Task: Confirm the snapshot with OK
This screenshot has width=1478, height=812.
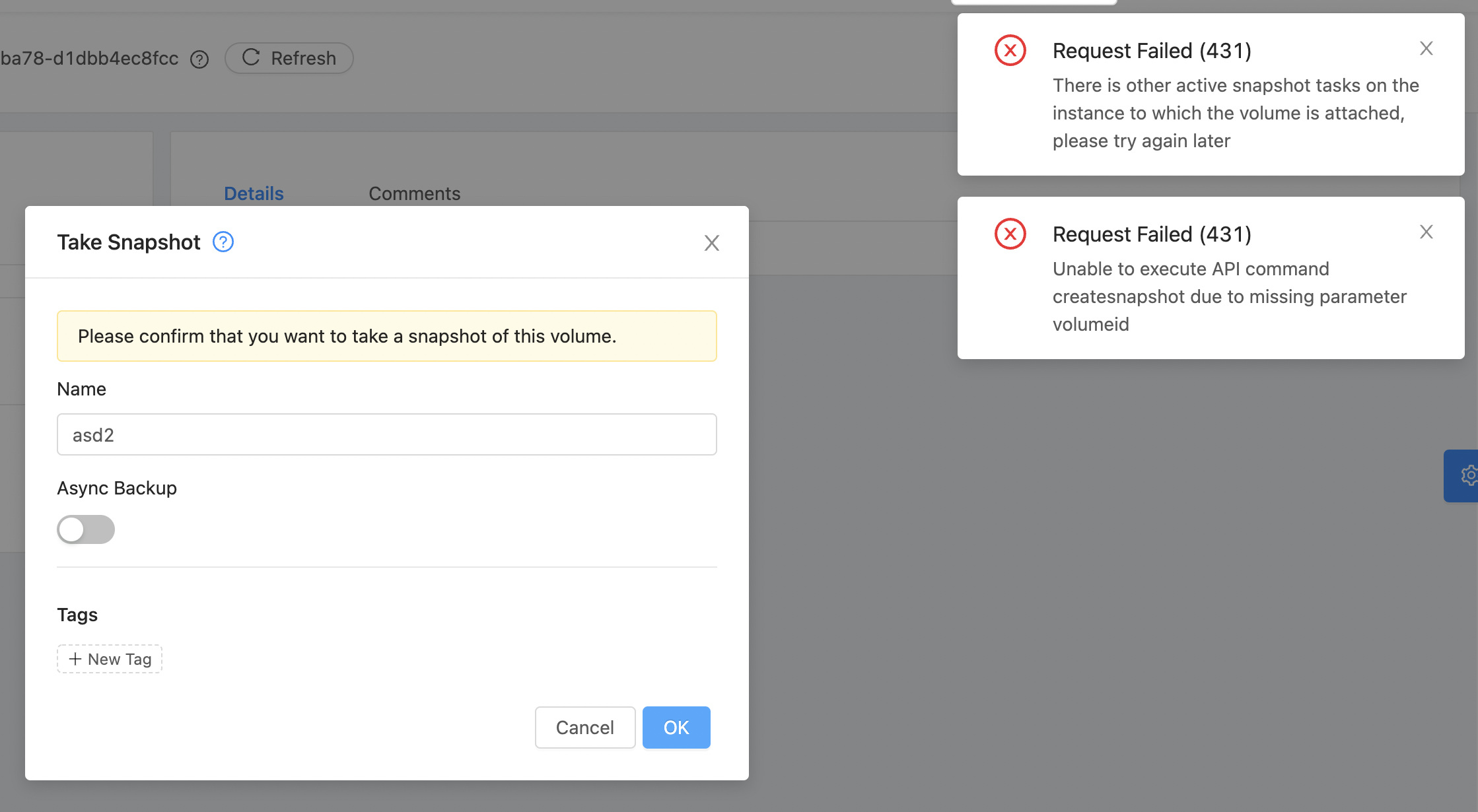Action: pos(676,727)
